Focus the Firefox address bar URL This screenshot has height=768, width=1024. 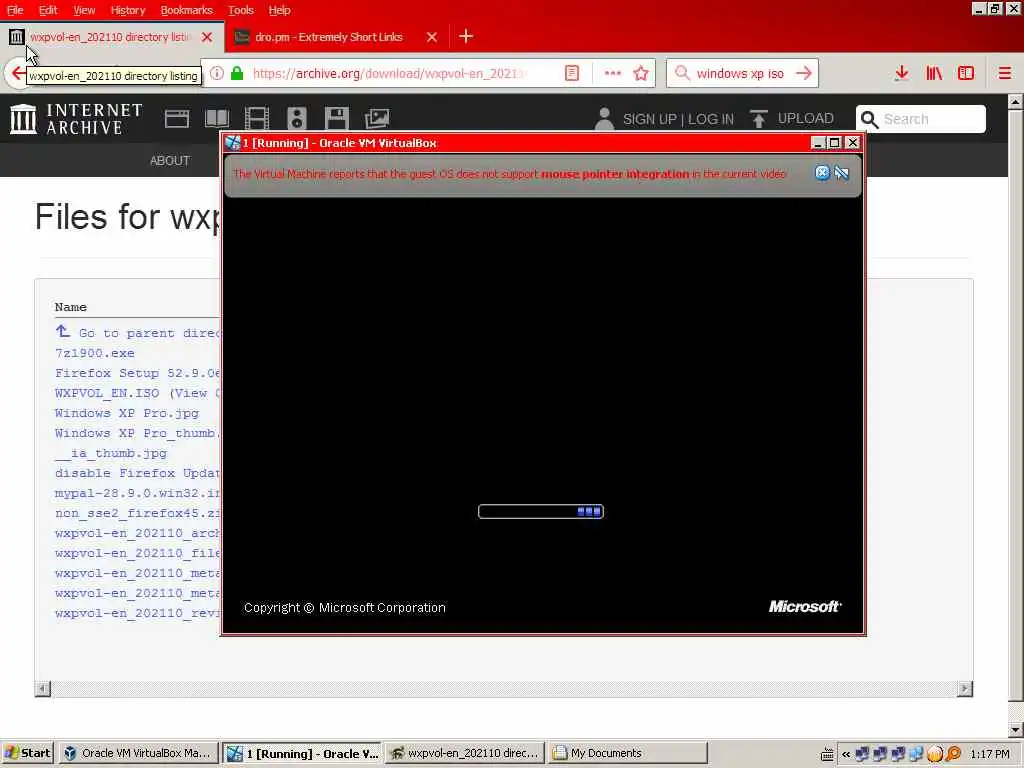pyautogui.click(x=390, y=73)
